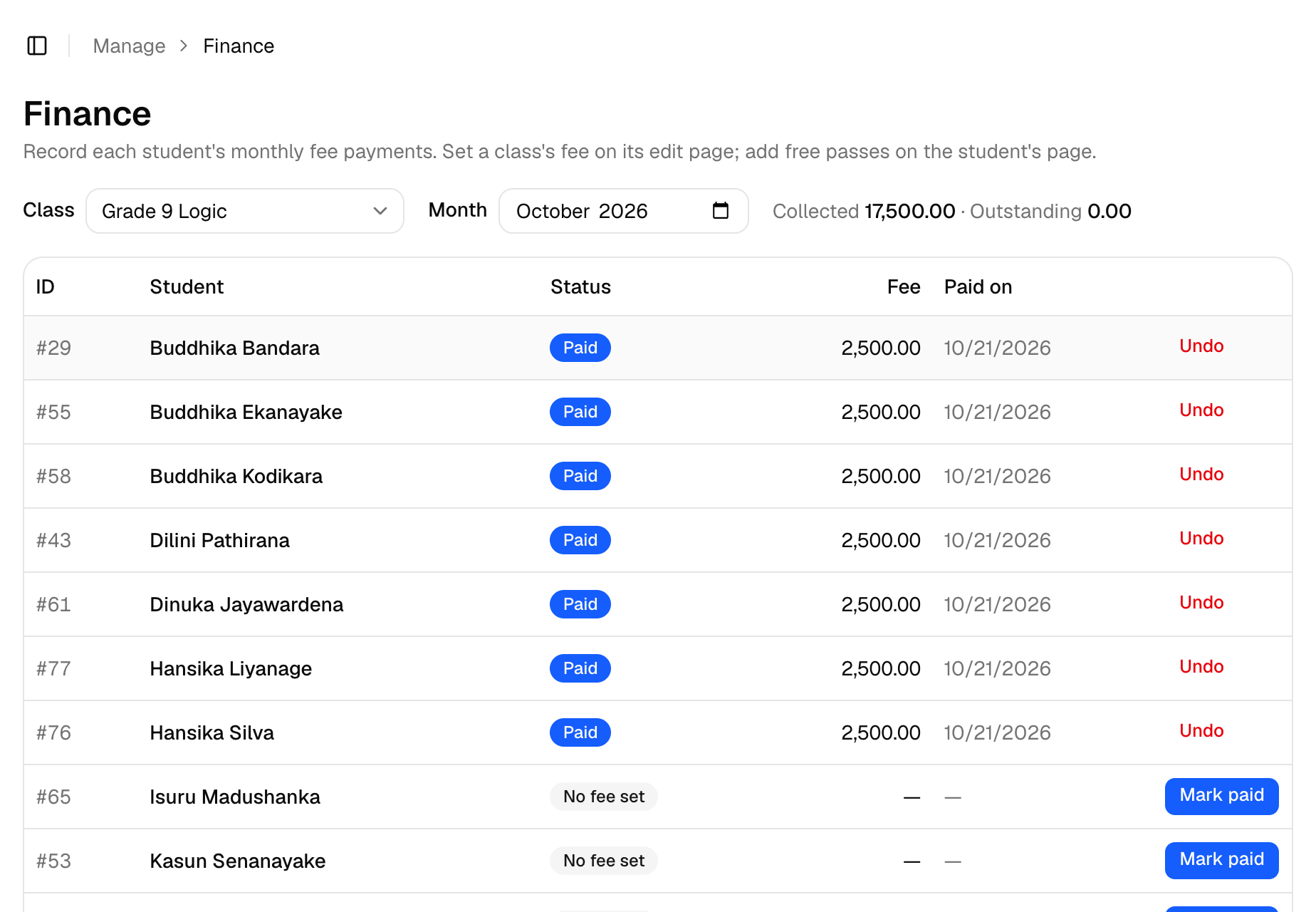Viewport: 1316px width, 912px height.
Task: Select student name Buddhika Bandara
Action: 235,348
